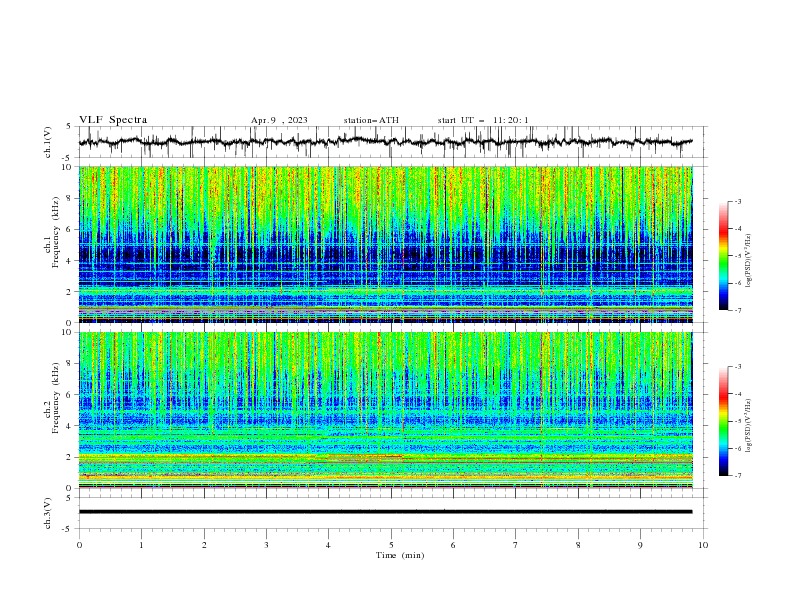
Task: Select the "start UT = 11:20: 1" text
Action: click(x=483, y=120)
